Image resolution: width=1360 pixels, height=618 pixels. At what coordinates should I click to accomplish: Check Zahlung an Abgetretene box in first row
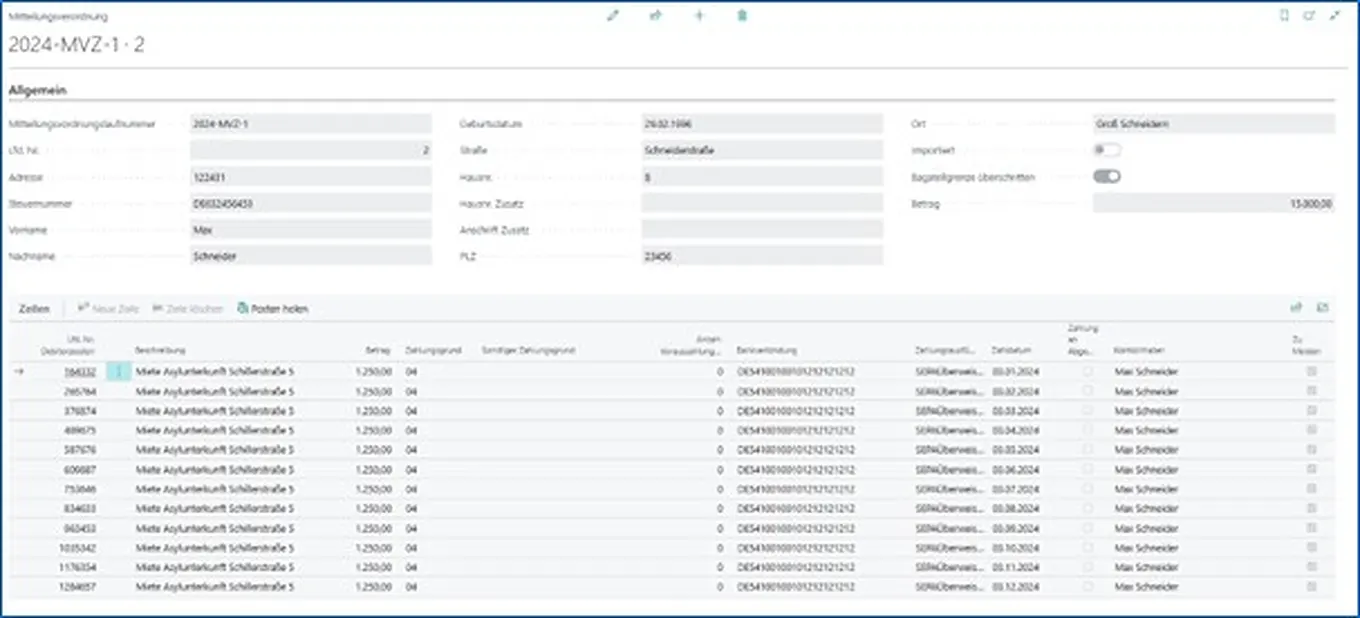(1088, 371)
